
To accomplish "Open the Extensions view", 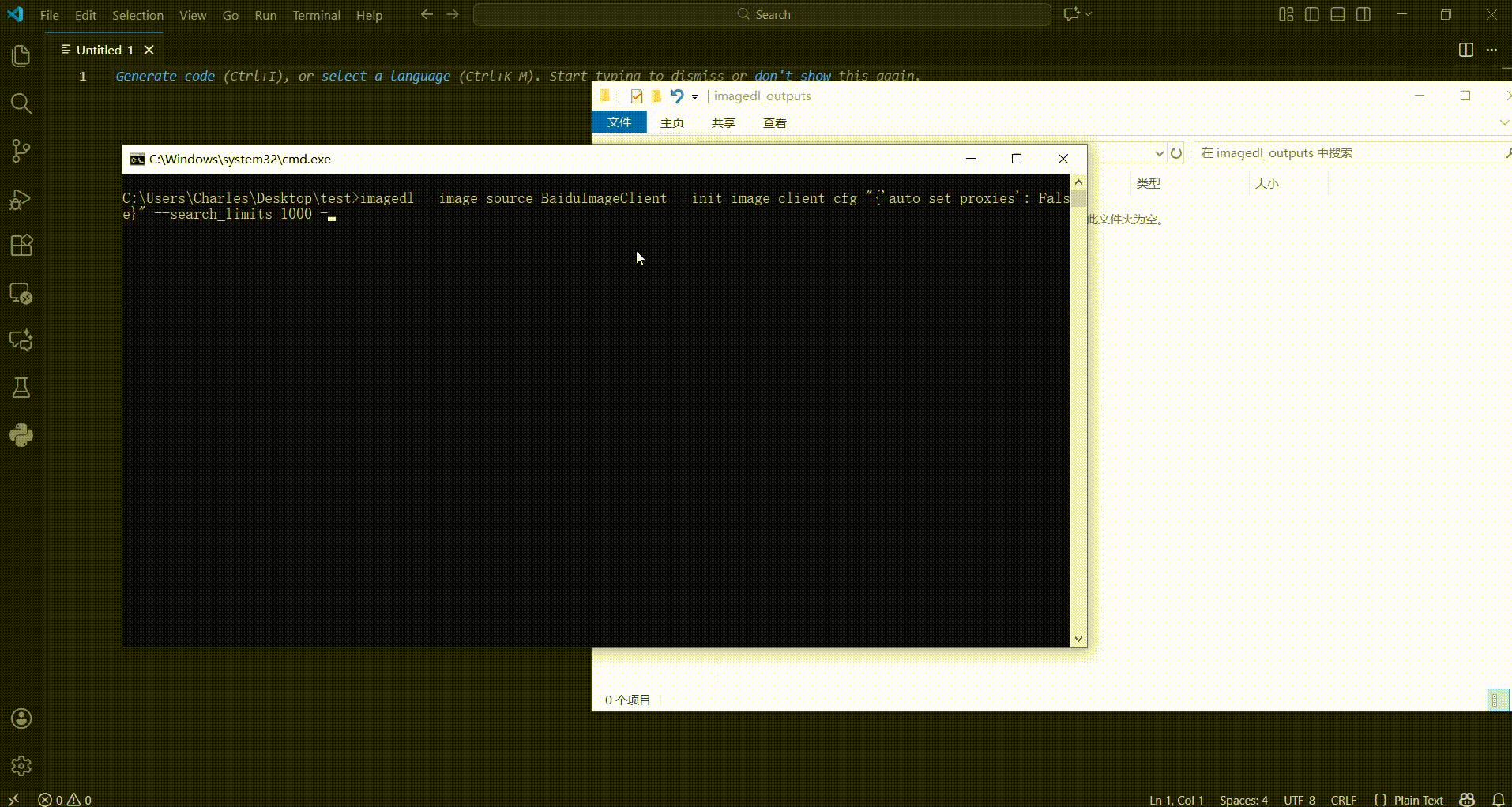I will point(21,246).
